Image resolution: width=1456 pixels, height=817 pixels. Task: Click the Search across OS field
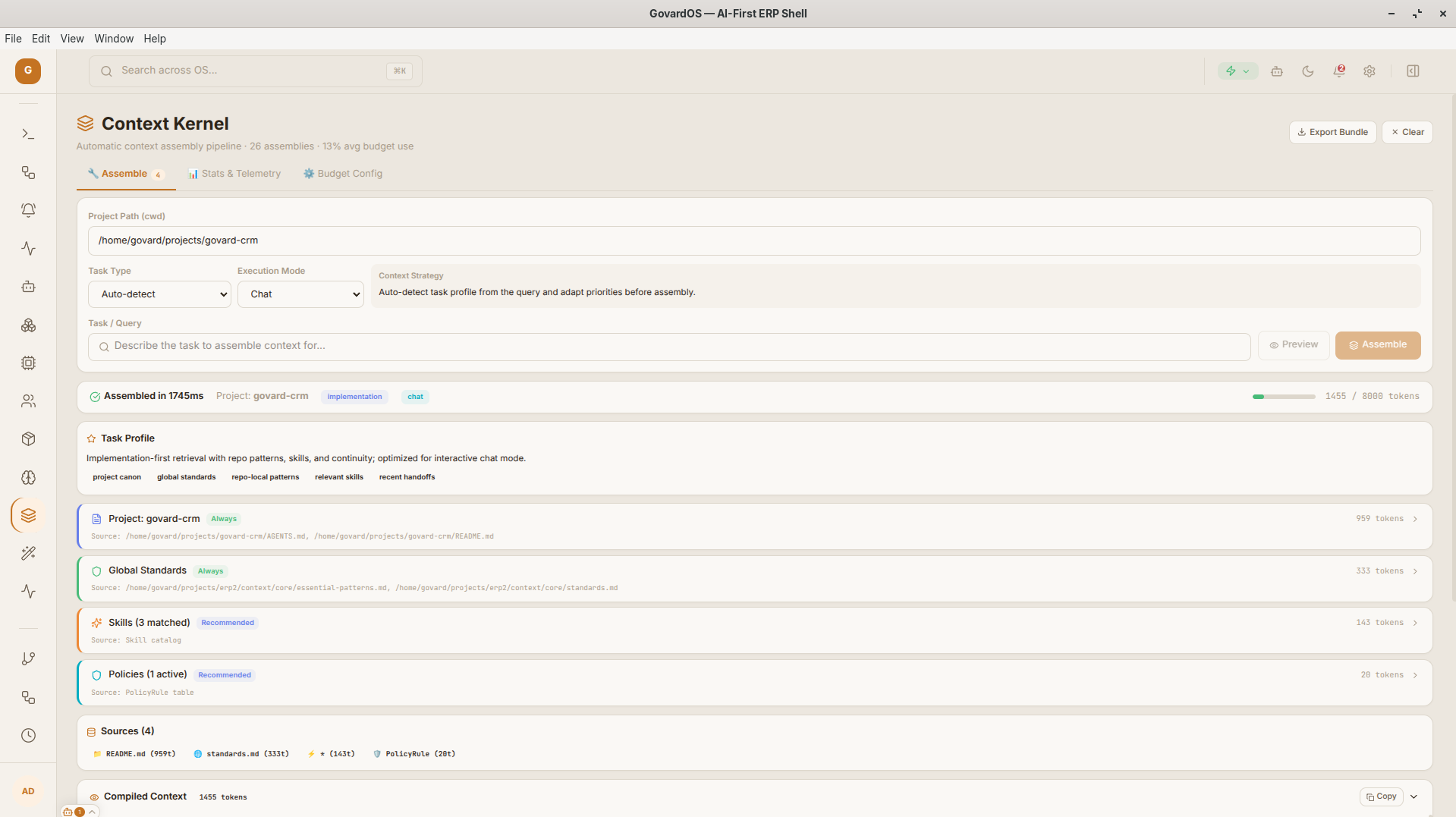pyautogui.click(x=255, y=71)
